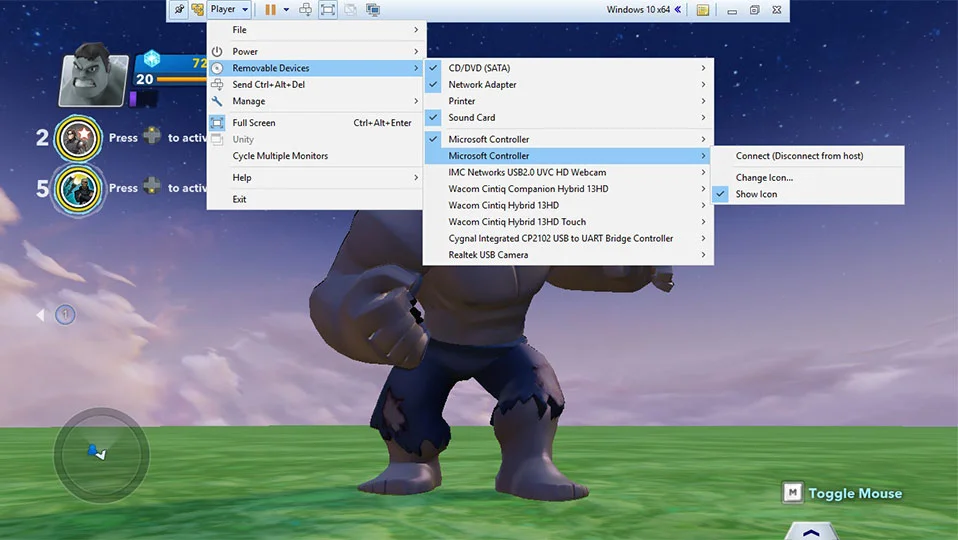Click the left arrow beside circled 1

tap(40, 315)
